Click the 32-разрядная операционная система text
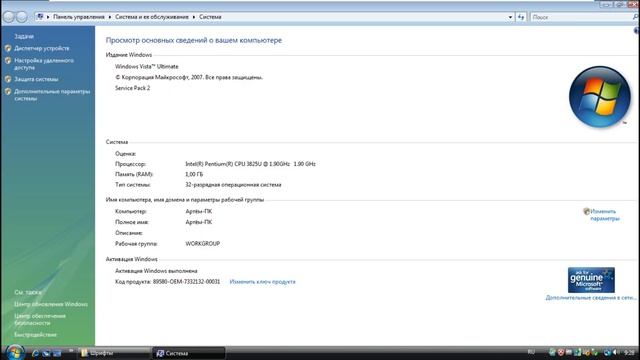The image size is (640, 360). point(233,184)
